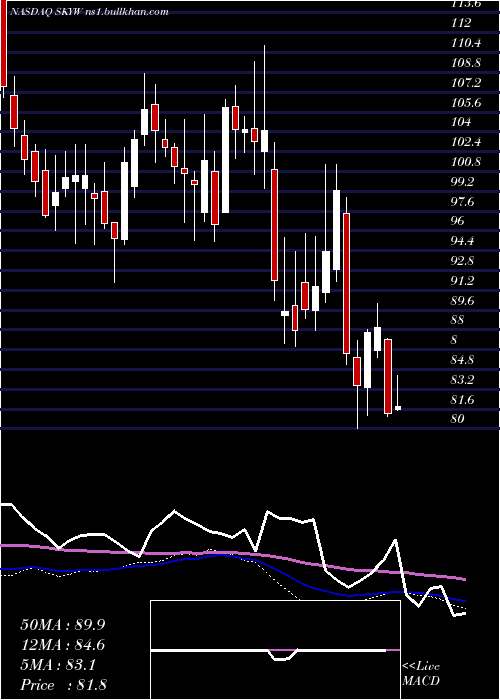500x700 pixels.
Task: Click the 105.6 price axis label
Action: (466, 103)
